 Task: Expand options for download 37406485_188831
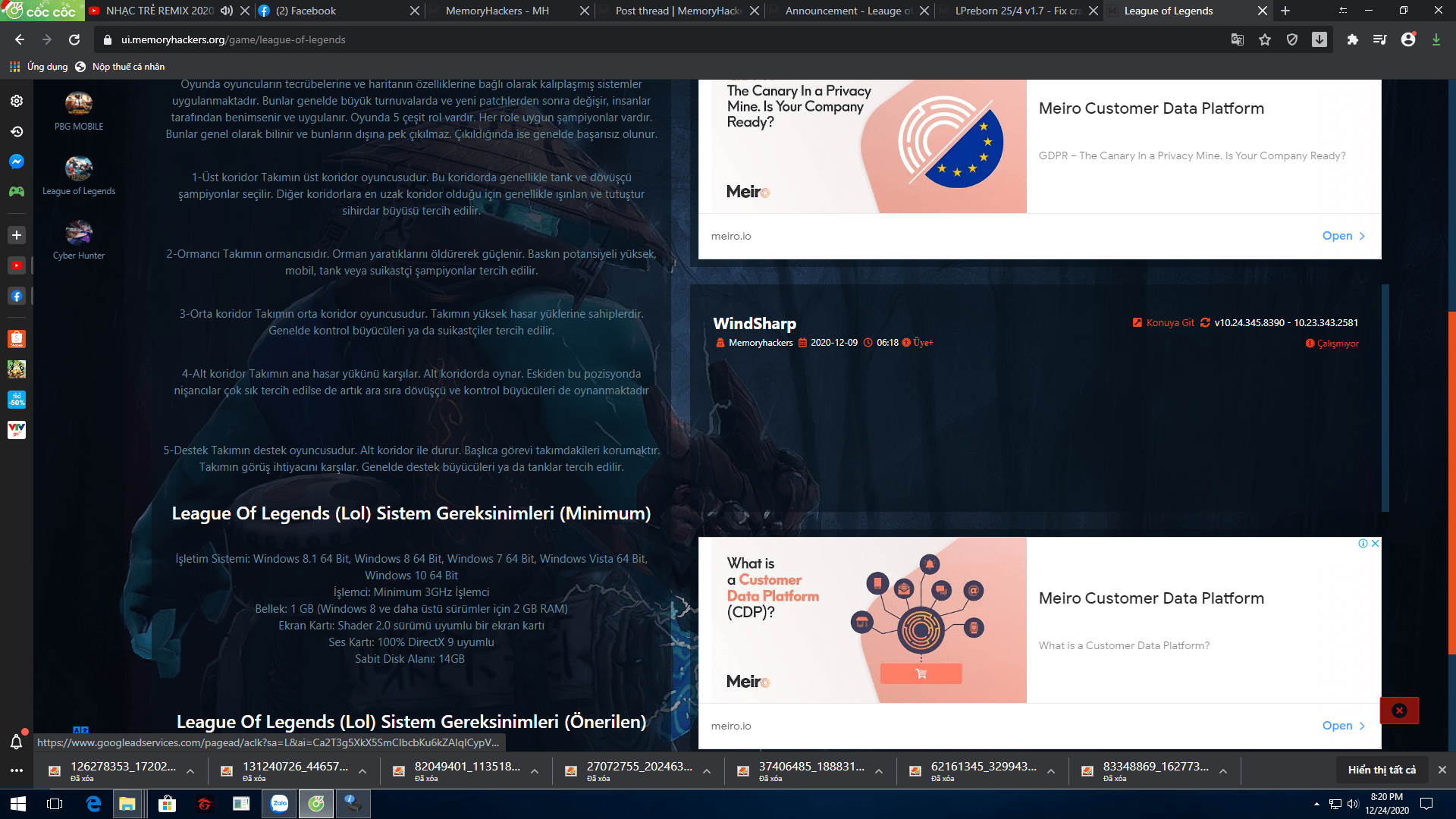click(x=879, y=771)
